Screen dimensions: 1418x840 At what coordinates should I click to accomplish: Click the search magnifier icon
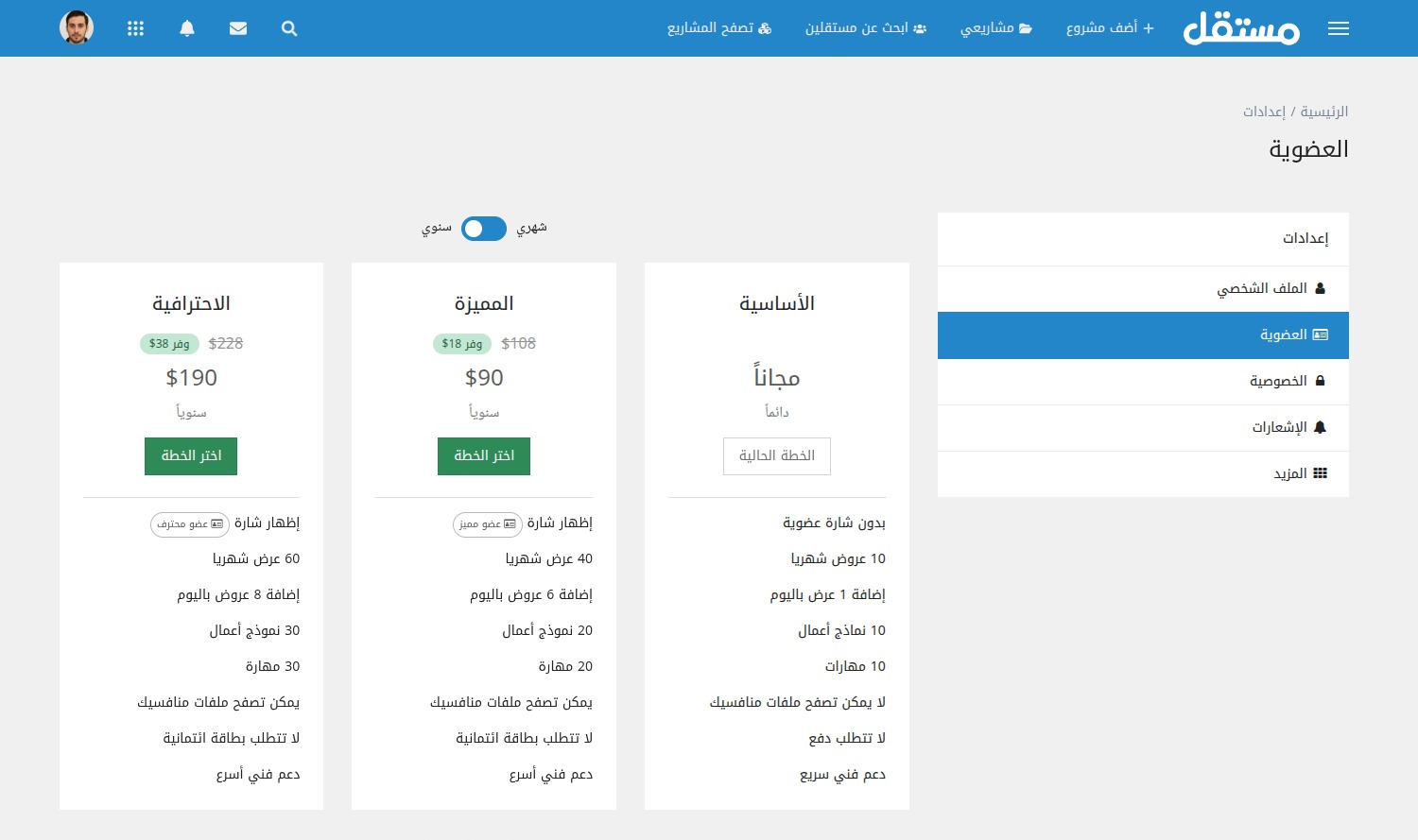coord(289,28)
